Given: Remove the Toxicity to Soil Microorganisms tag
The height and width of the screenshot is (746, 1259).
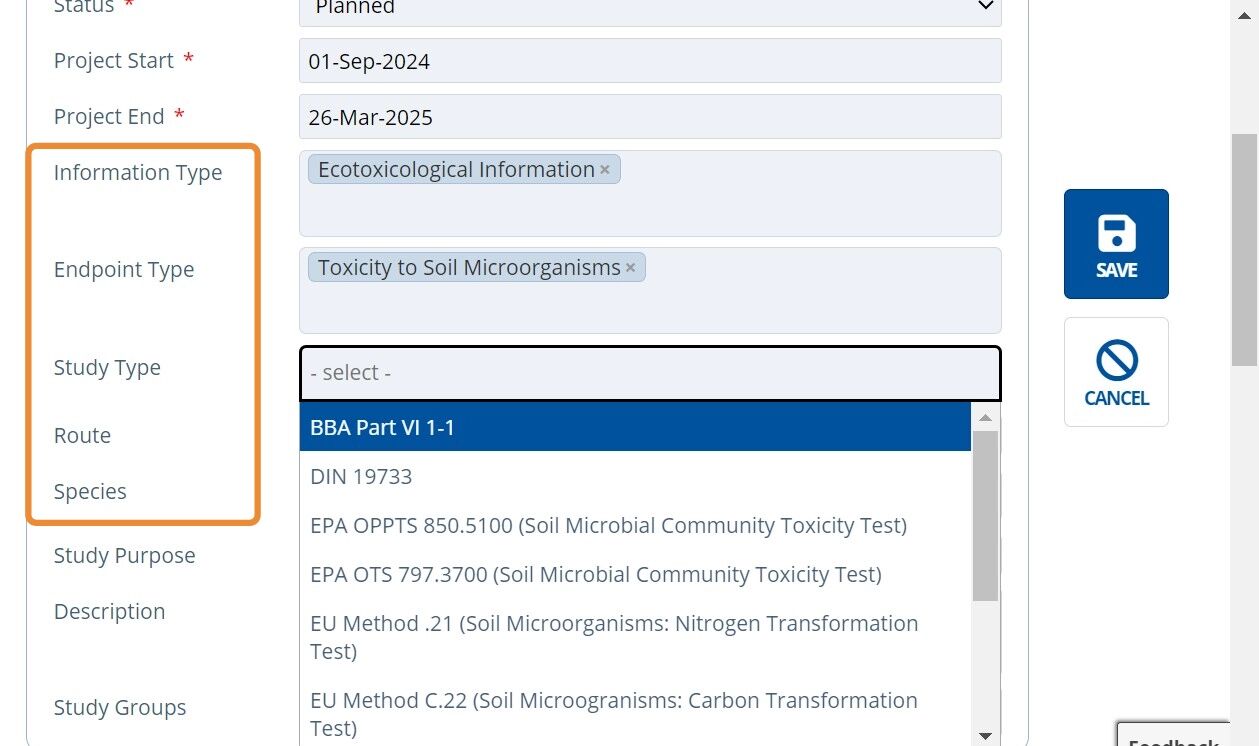Looking at the screenshot, I should (x=630, y=268).
